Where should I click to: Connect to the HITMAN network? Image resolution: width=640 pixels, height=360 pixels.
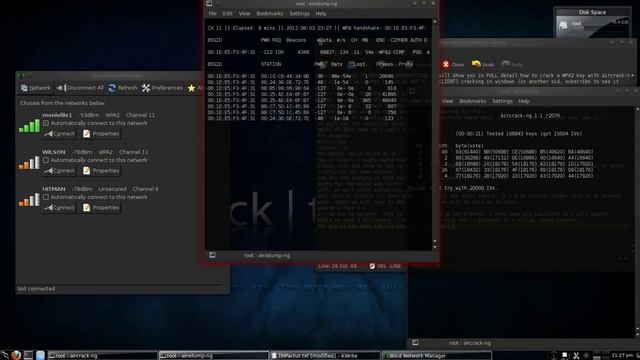pyautogui.click(x=60, y=208)
